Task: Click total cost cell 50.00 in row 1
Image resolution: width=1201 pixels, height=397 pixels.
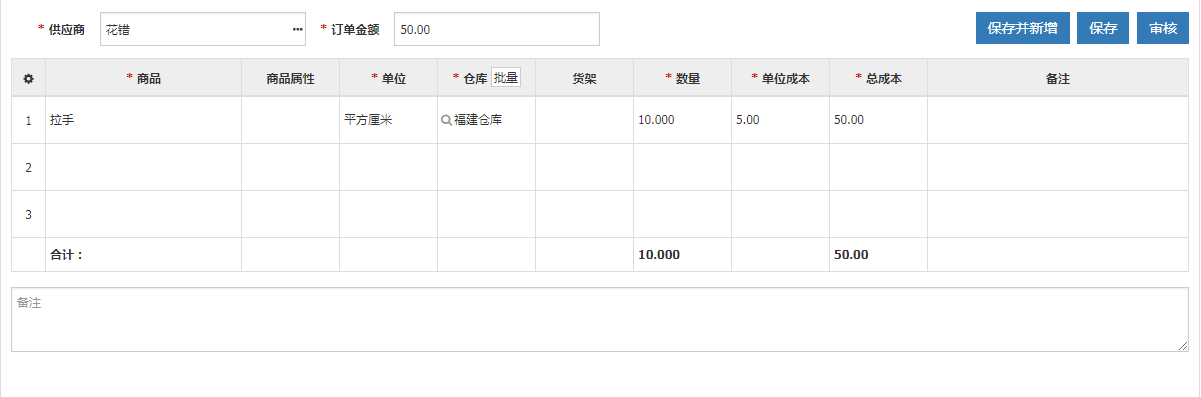Action: point(879,120)
